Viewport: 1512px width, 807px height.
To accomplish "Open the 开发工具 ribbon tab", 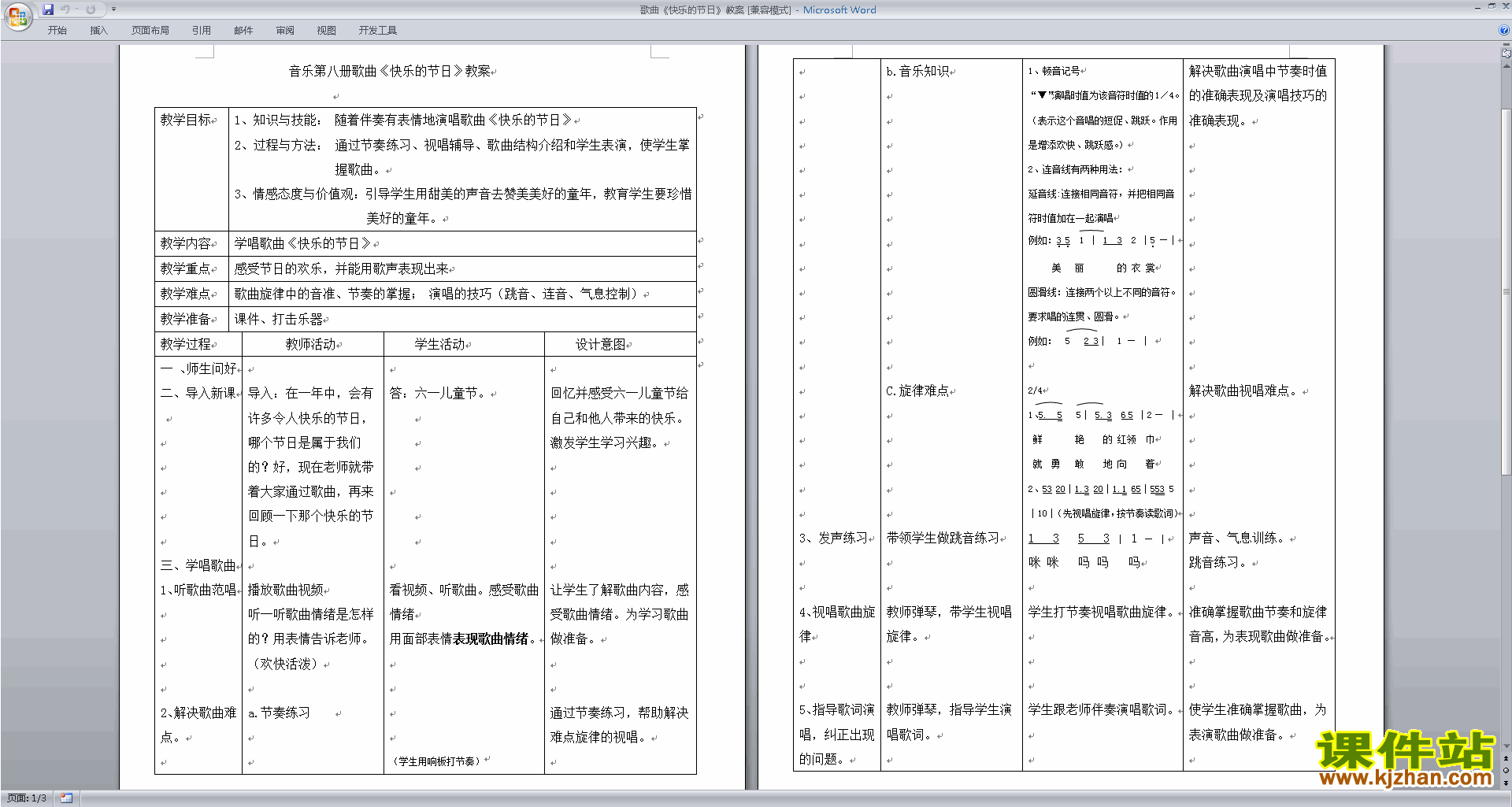I will (378, 30).
